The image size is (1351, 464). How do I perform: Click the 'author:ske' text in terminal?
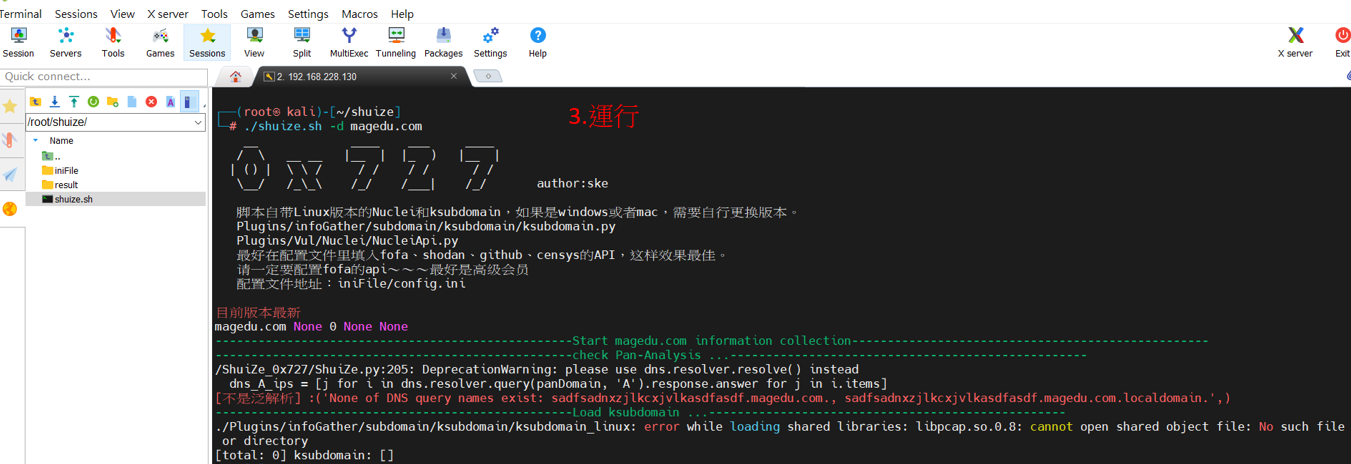pos(572,183)
